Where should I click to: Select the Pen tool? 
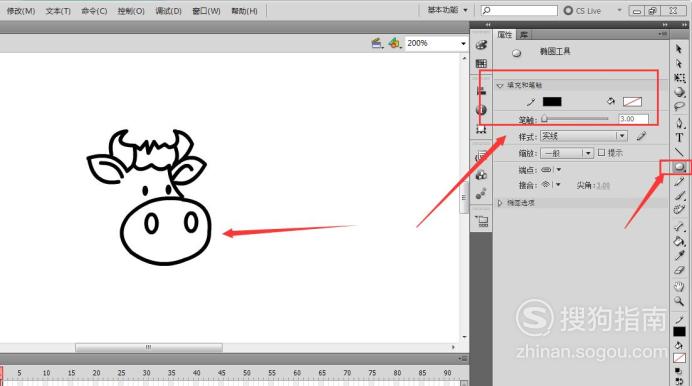[x=679, y=123]
